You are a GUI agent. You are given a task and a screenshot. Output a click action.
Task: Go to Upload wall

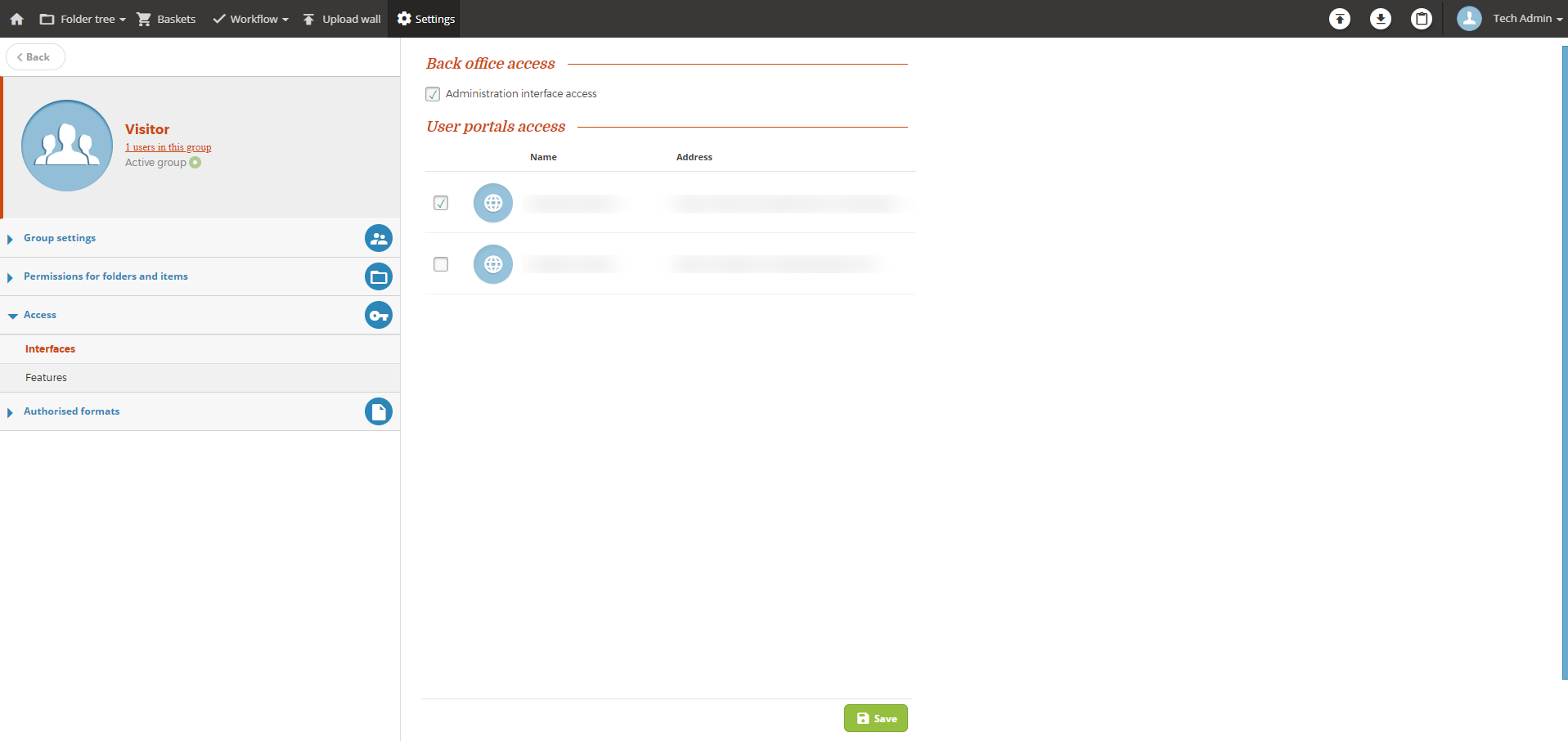point(342,19)
